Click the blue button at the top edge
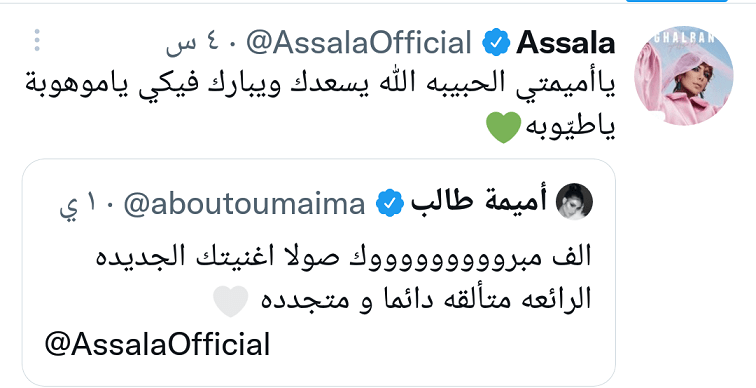Image resolution: width=756 pixels, height=388 pixels. click(676, 1)
